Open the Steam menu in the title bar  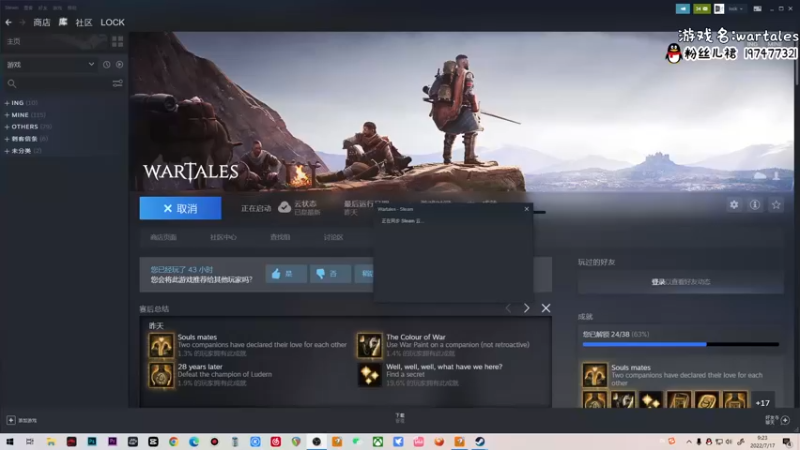[x=12, y=8]
